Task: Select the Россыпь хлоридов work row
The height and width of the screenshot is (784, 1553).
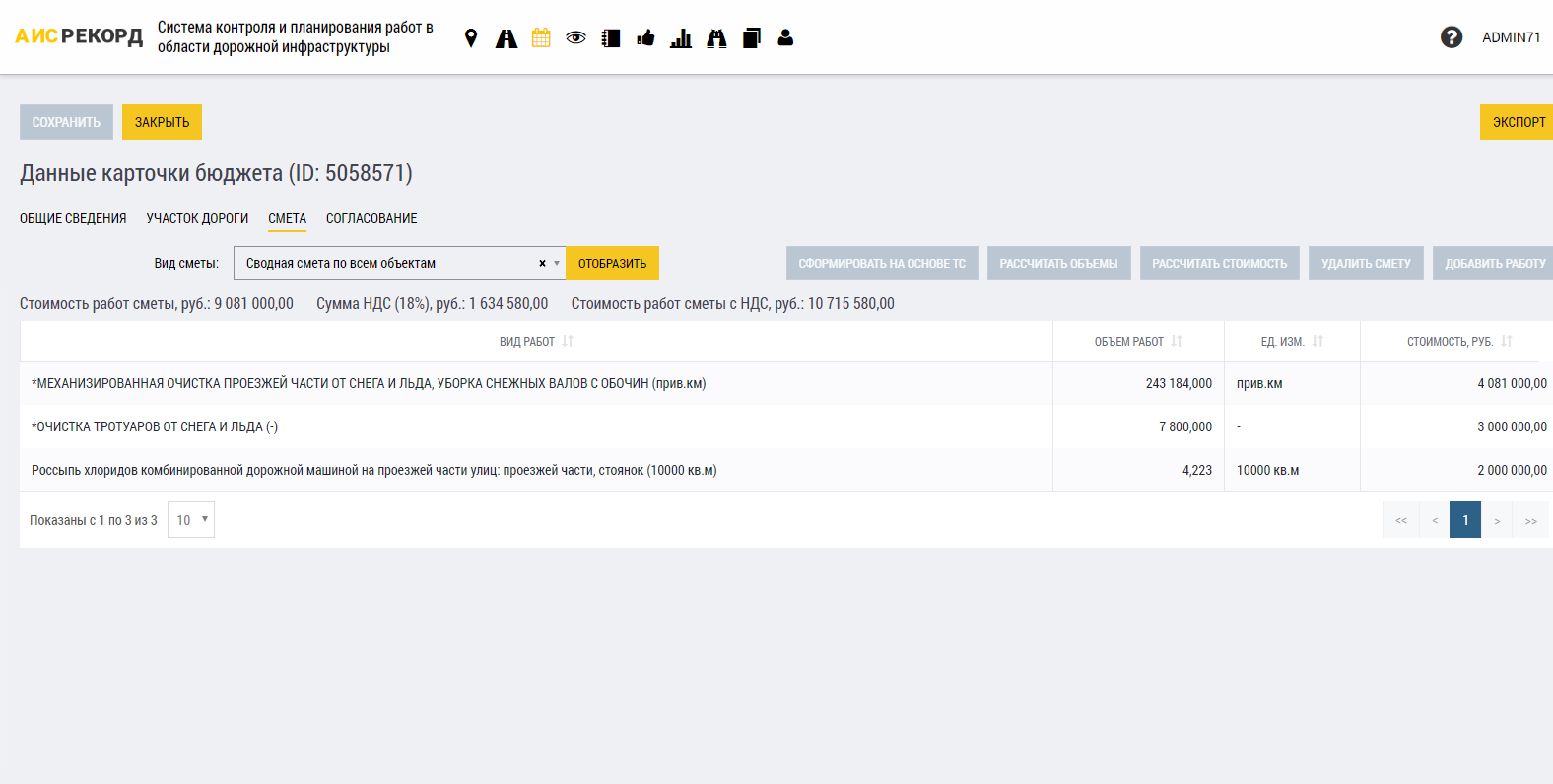Action: pos(784,471)
